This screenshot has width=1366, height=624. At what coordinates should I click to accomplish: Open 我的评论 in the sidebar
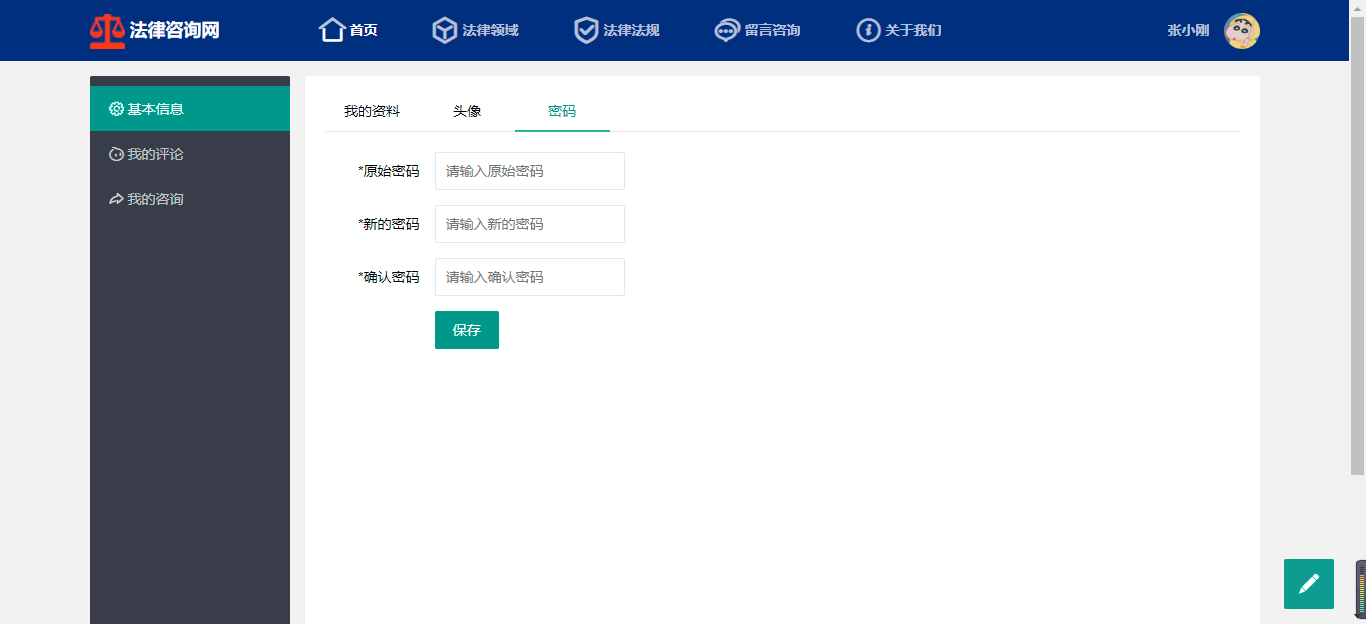pyautogui.click(x=190, y=154)
